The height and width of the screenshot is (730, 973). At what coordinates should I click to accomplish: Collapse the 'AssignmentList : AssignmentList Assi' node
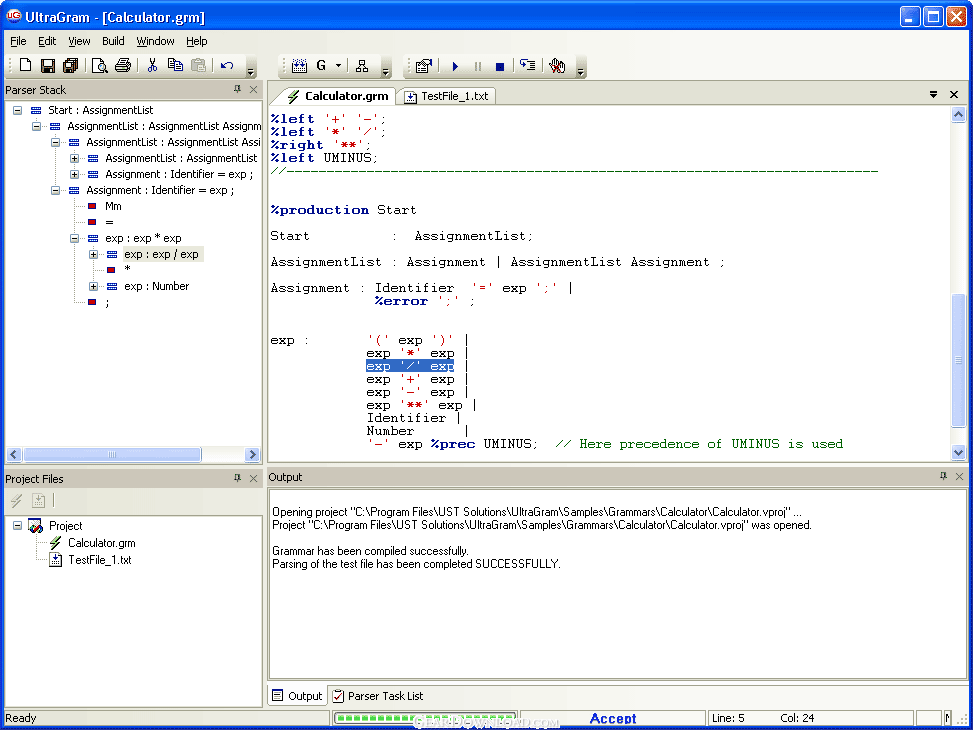pos(55,142)
